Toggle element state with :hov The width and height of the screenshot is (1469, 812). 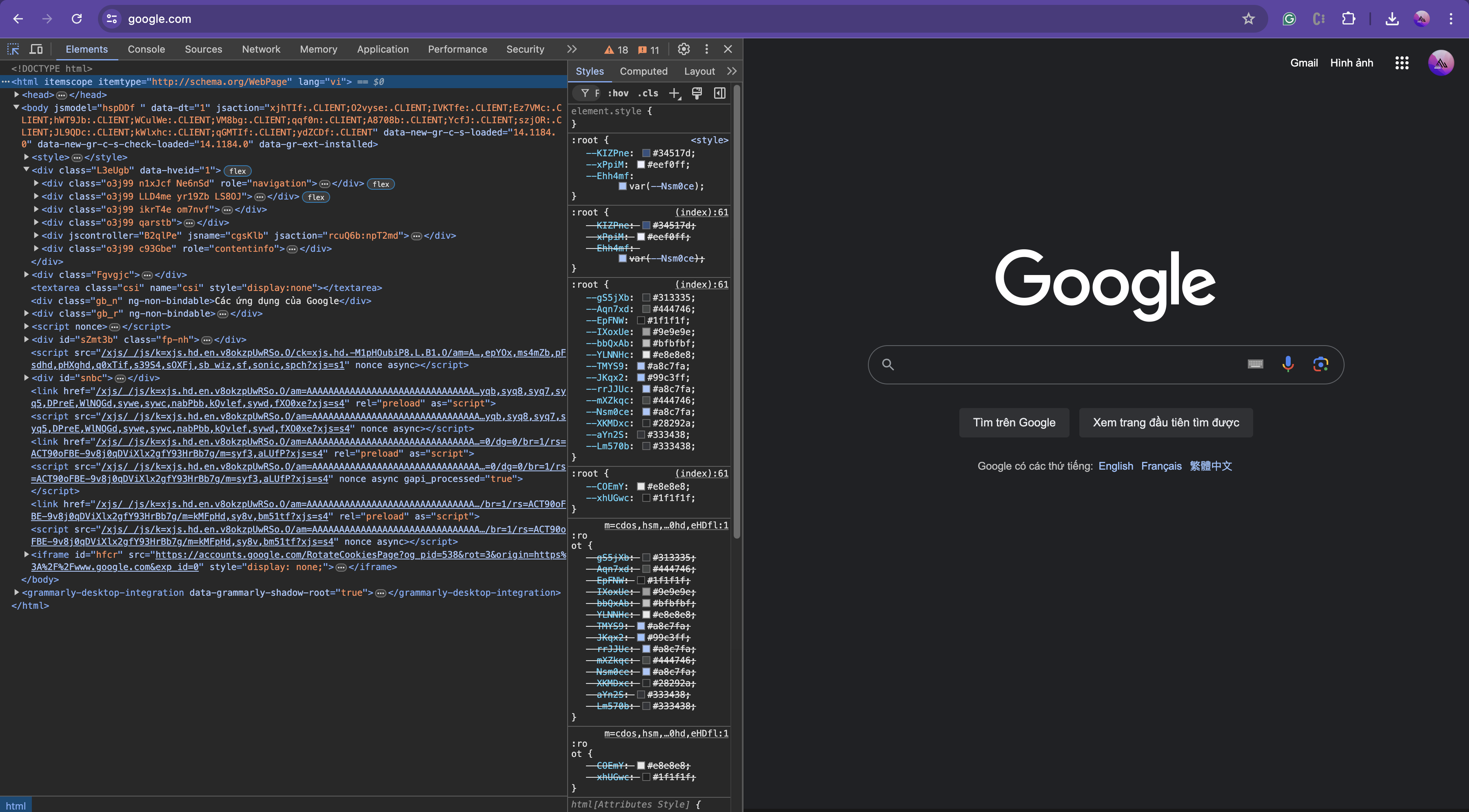[x=618, y=93]
